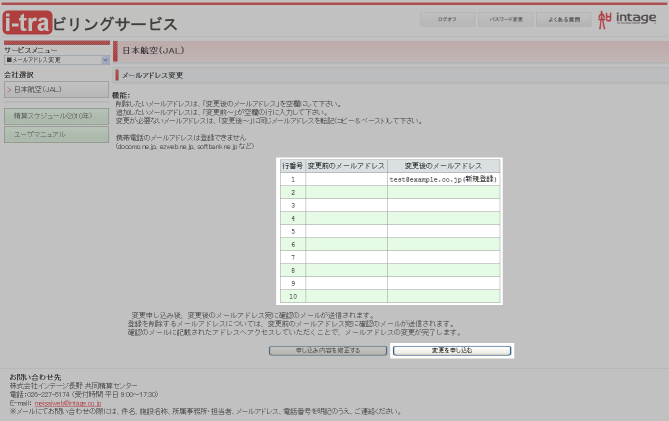Viewport: 669px width, 421px height.
Task: Click the 日本航空(JAL) page heading
Action: [153, 50]
